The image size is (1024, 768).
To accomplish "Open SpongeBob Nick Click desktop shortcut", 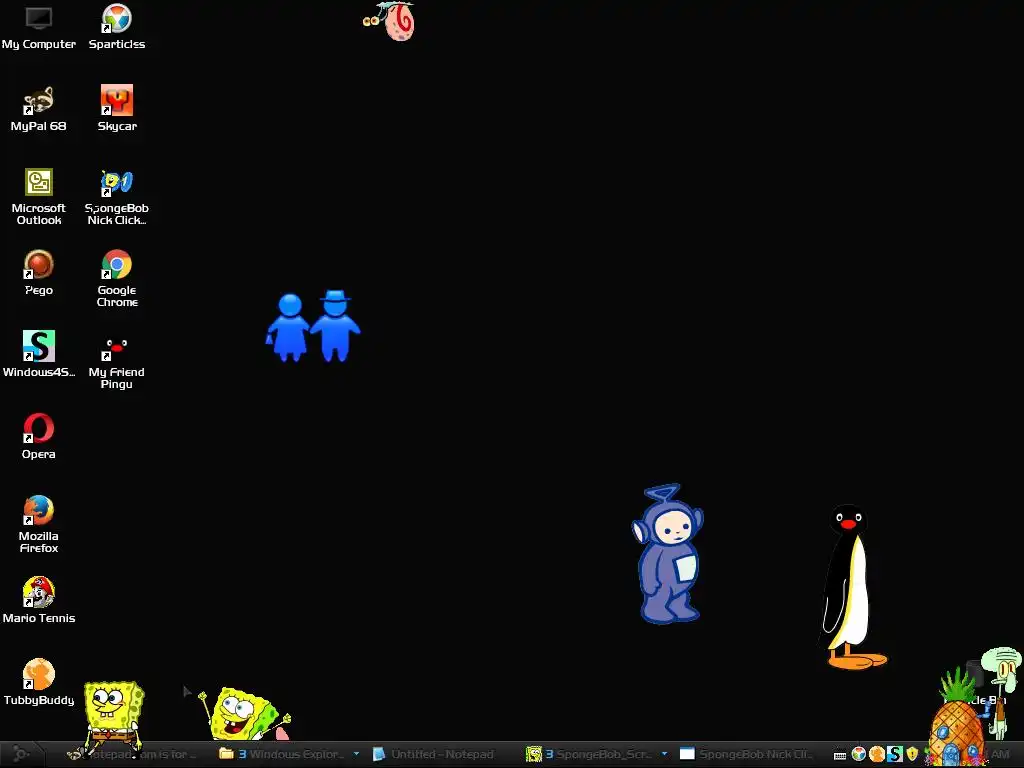I will [x=117, y=197].
